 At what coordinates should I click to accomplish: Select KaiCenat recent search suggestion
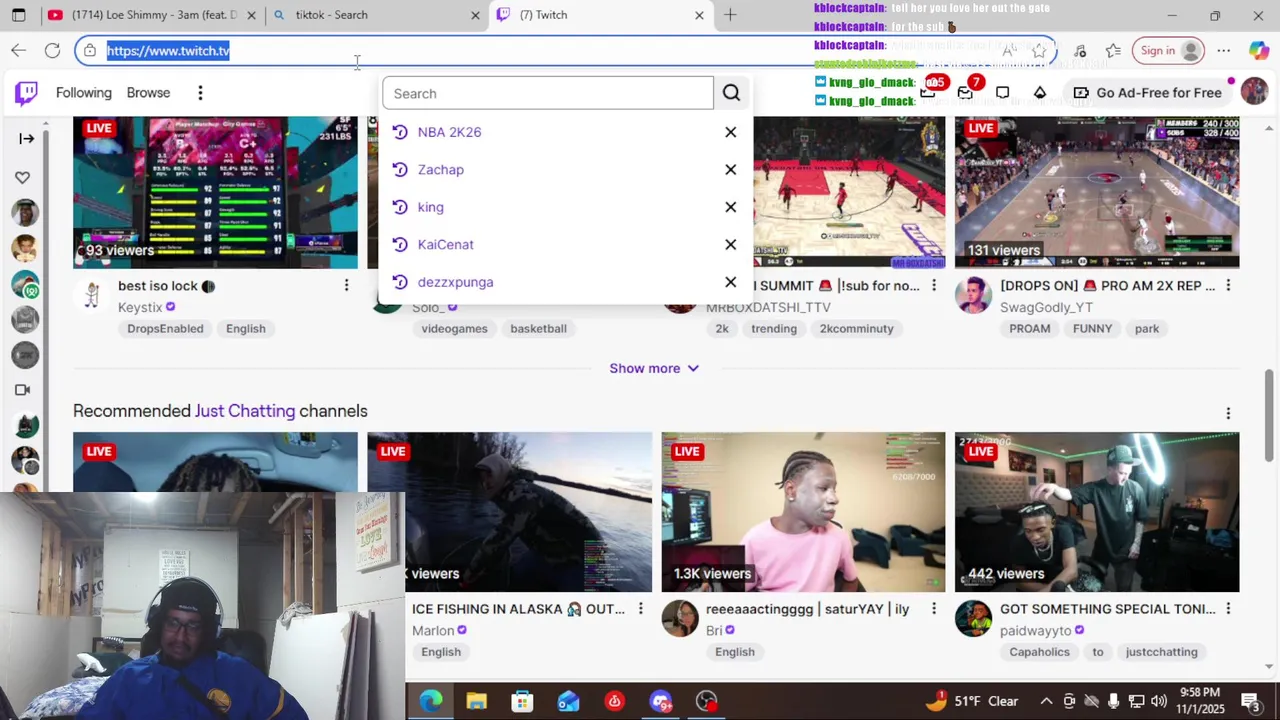point(445,245)
